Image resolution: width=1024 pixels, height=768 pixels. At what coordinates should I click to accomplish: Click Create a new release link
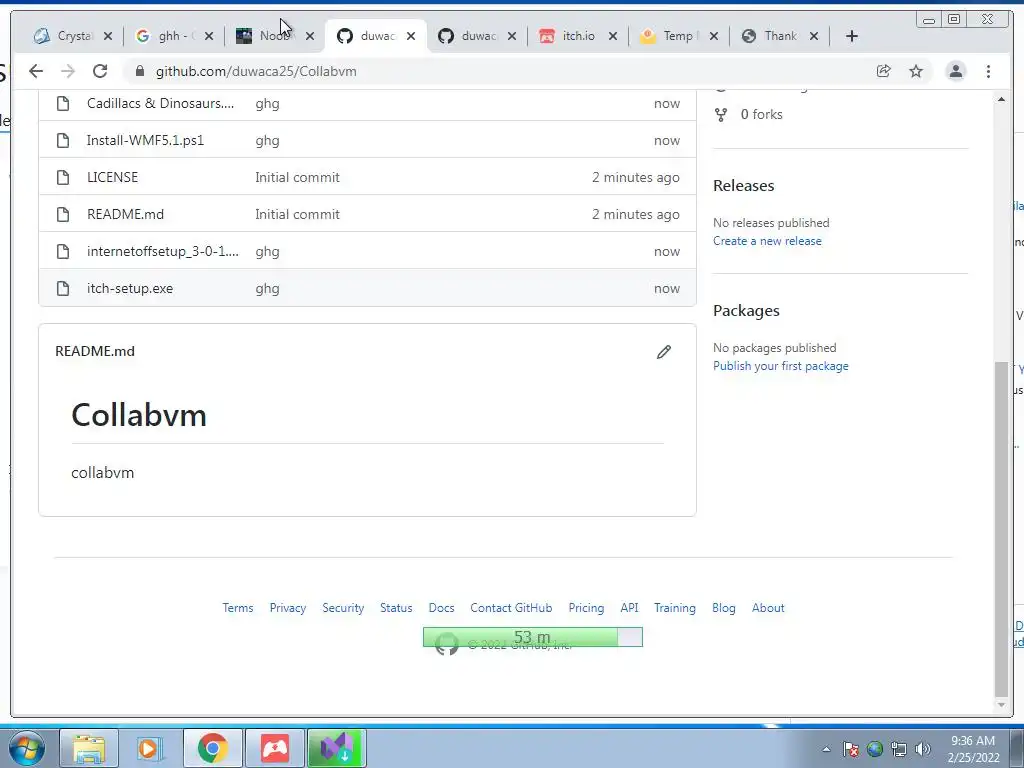tap(767, 241)
